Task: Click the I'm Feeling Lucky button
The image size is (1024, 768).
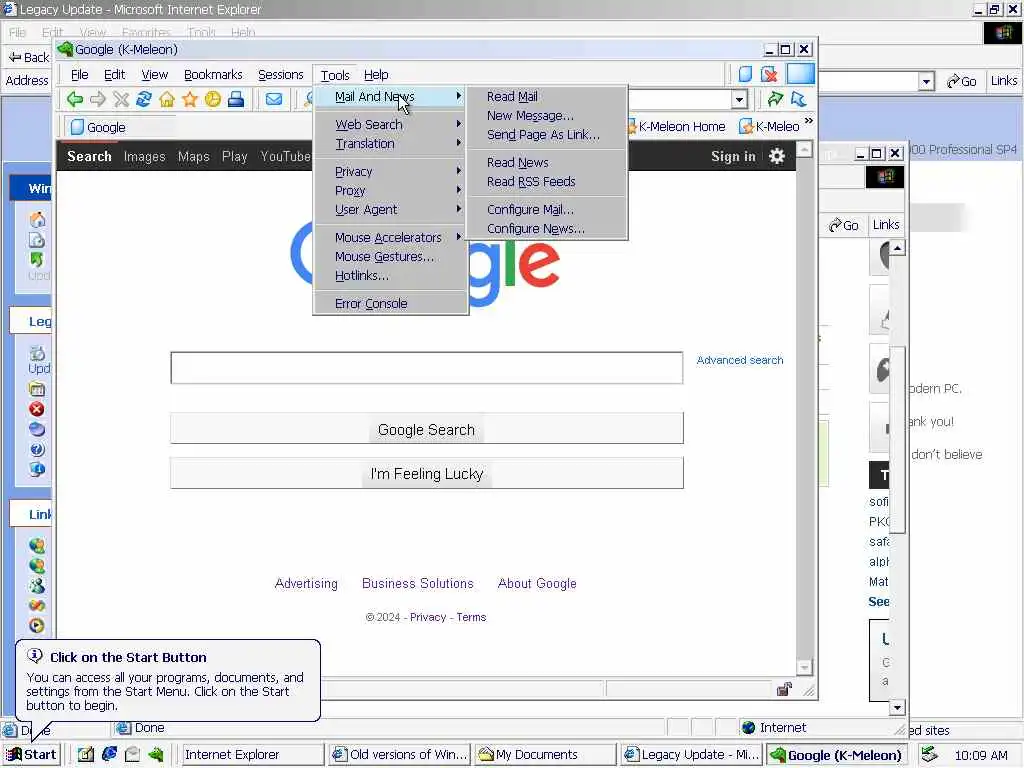Action: tap(426, 473)
